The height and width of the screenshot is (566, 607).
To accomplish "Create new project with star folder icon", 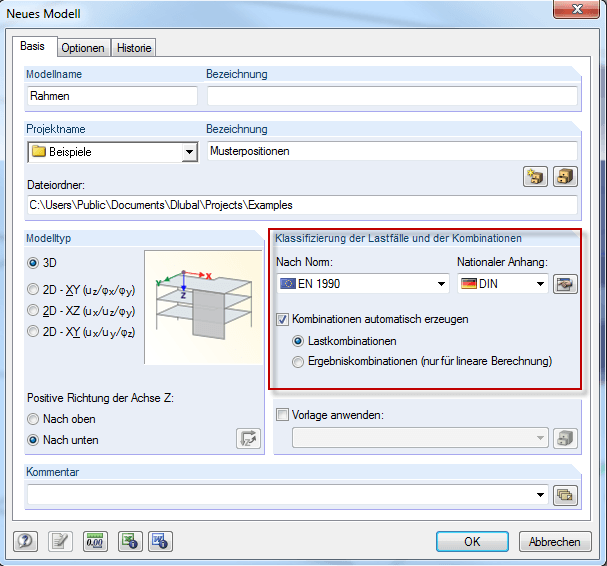I will pyautogui.click(x=535, y=177).
